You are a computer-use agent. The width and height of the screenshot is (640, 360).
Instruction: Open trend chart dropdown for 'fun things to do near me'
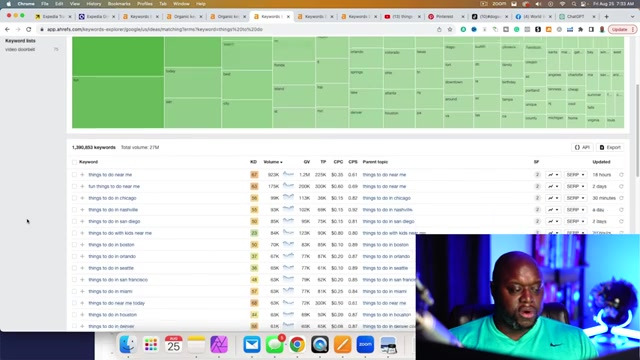(x=553, y=187)
